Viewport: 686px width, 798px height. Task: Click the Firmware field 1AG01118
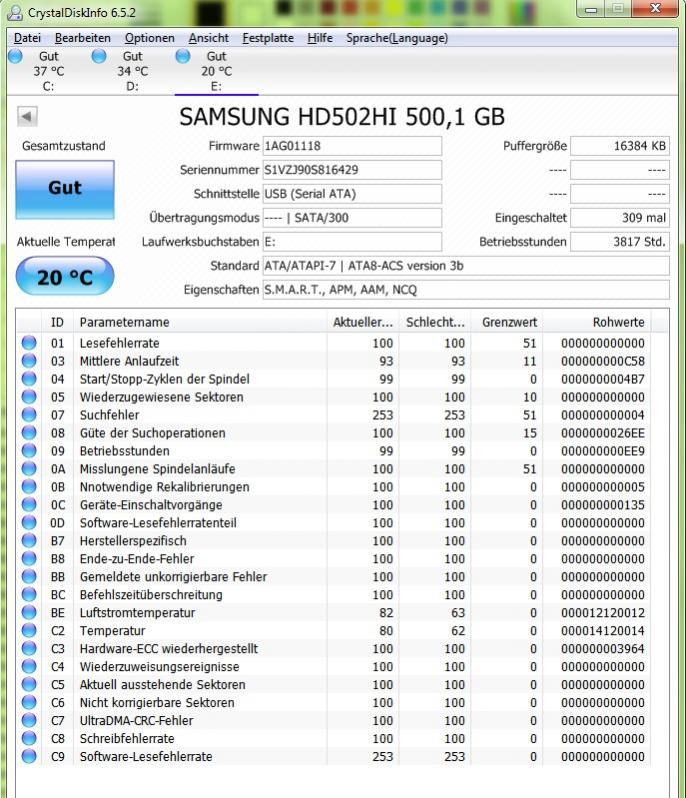pos(352,146)
